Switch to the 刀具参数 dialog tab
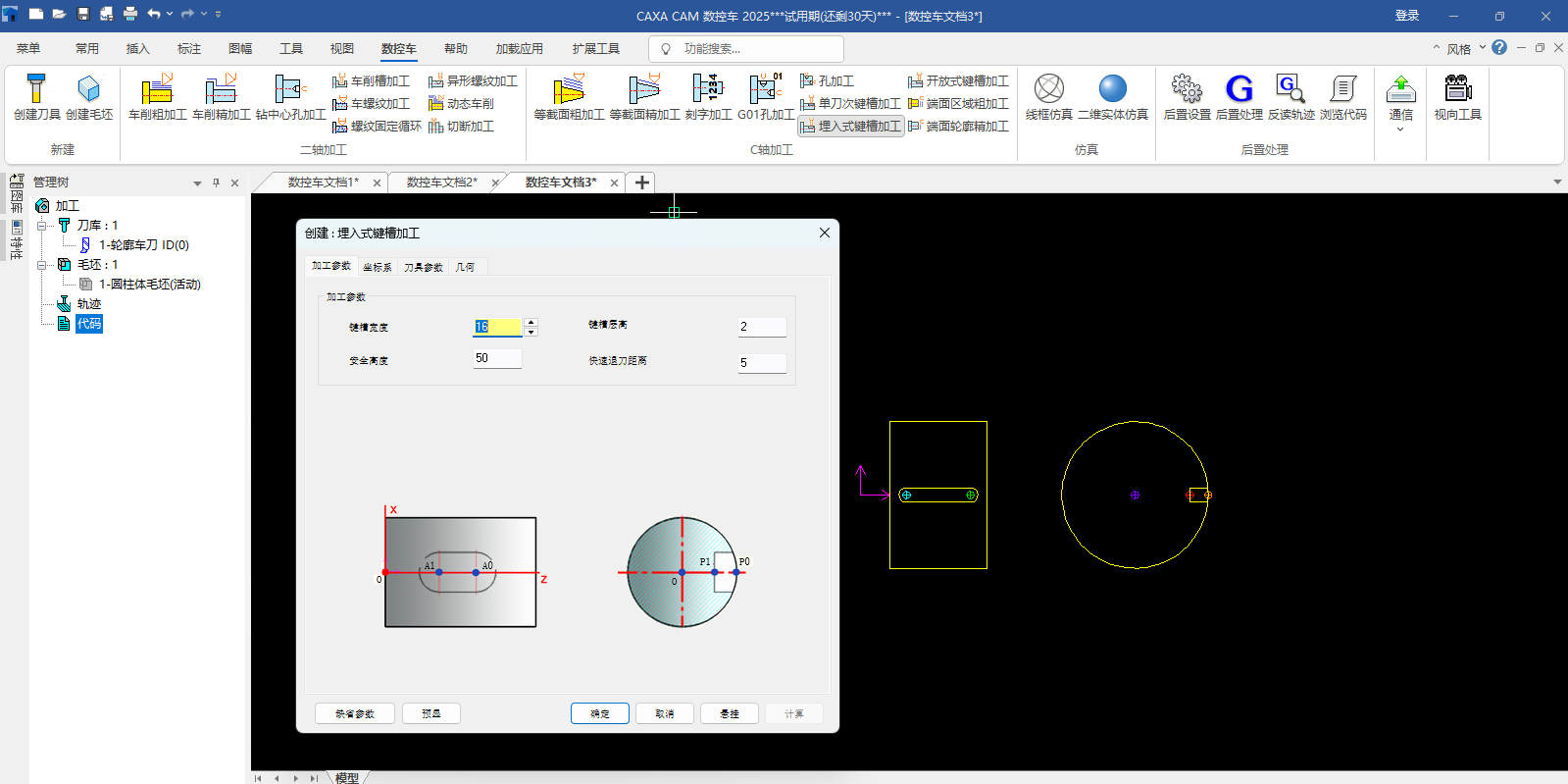Image resolution: width=1568 pixels, height=784 pixels. tap(423, 267)
